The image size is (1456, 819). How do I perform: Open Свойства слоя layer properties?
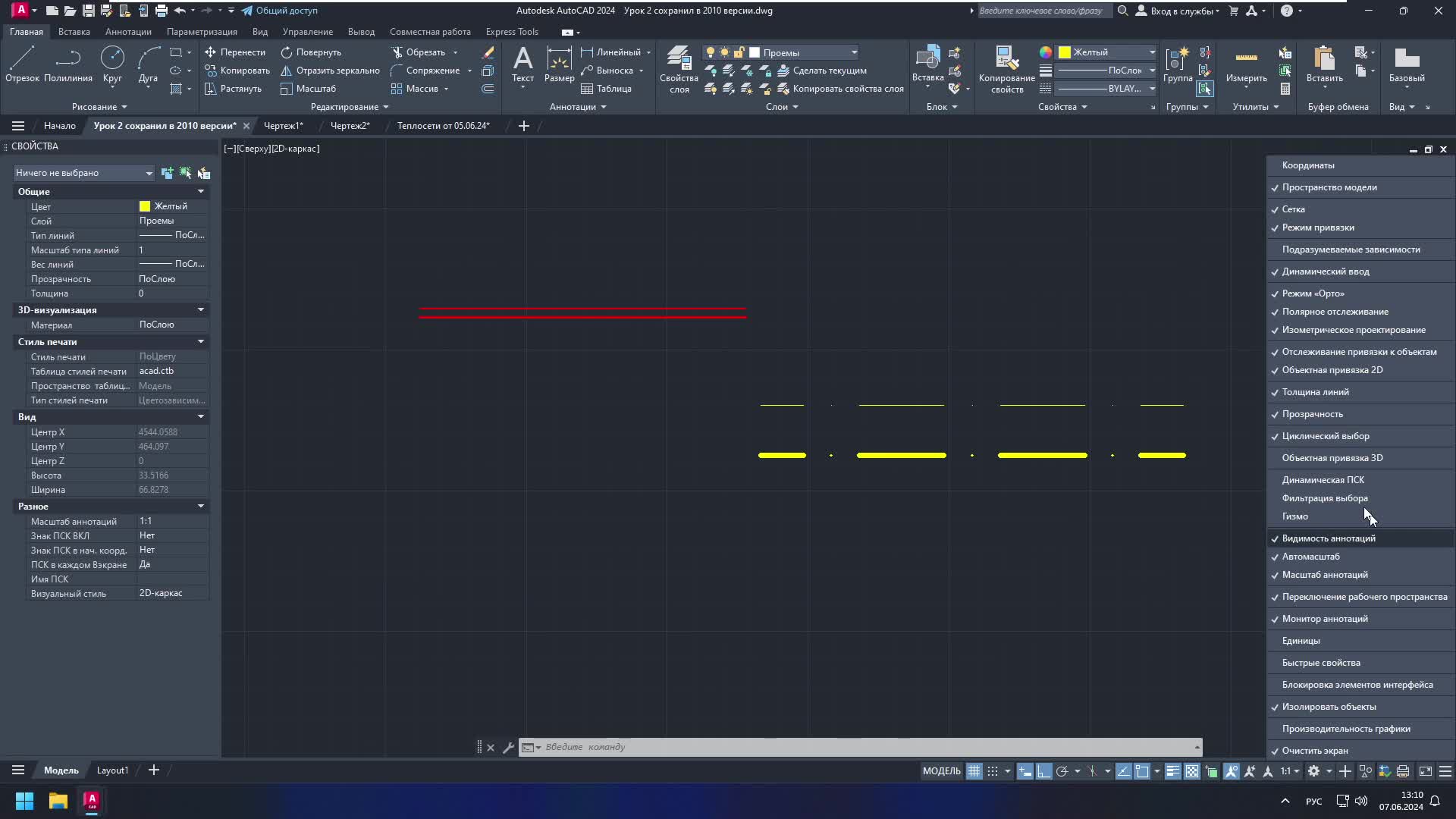click(x=679, y=68)
